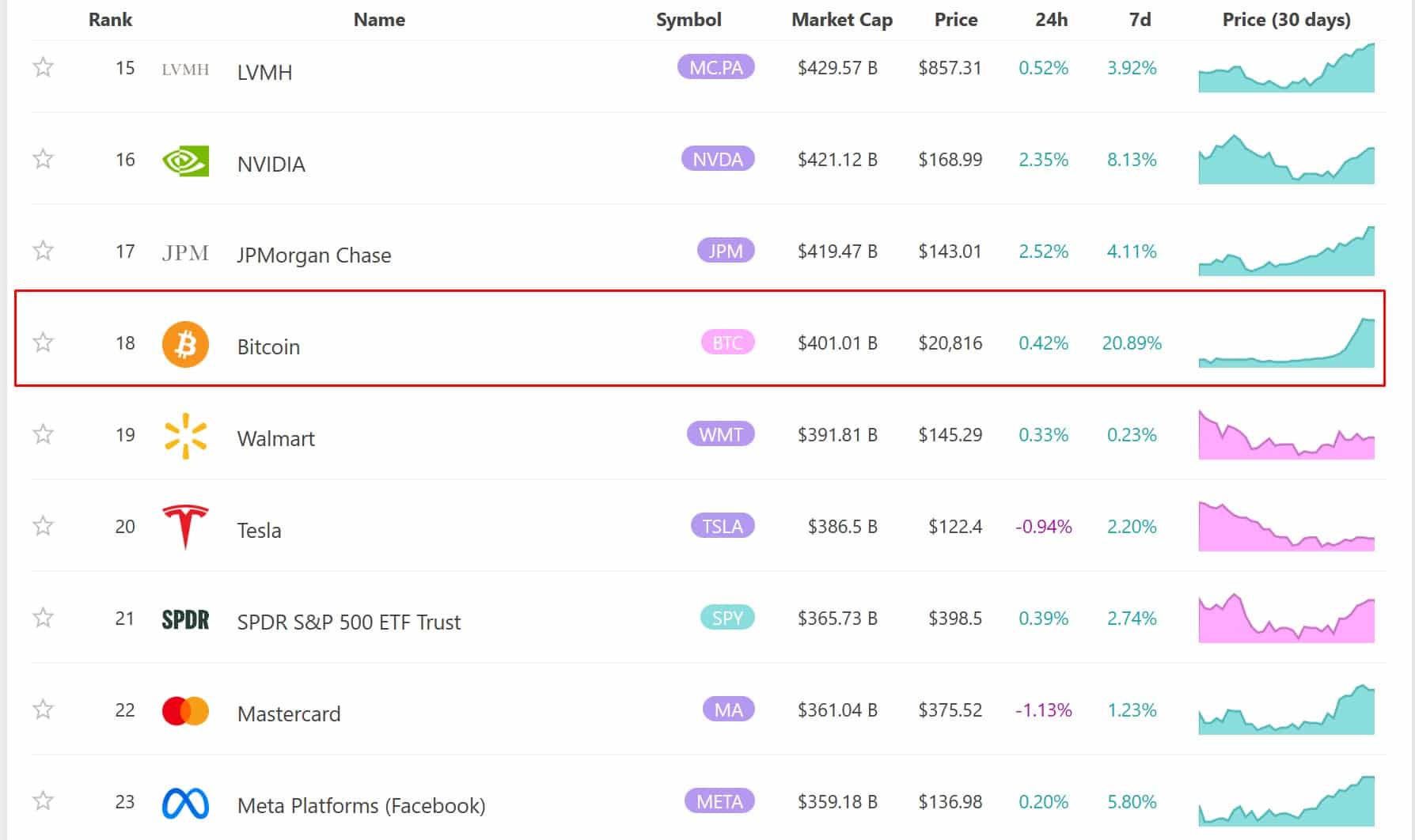This screenshot has height=840, width=1415.
Task: Open the Mastercard name link
Action: click(x=289, y=713)
